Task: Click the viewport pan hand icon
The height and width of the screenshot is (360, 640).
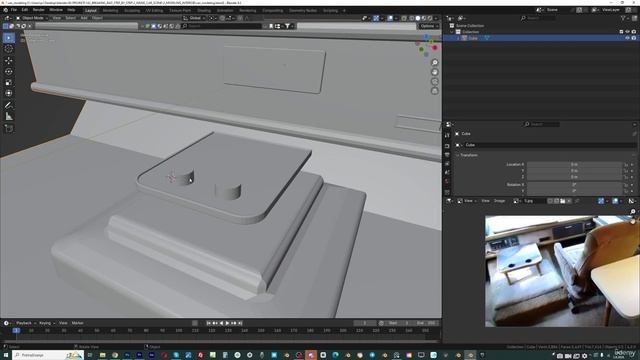Action: click(435, 72)
